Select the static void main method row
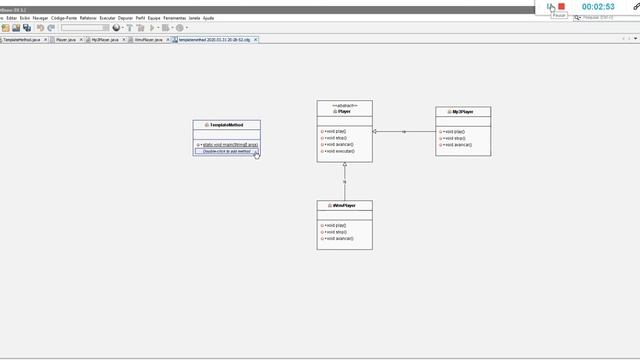The image size is (640, 360). [x=227, y=145]
